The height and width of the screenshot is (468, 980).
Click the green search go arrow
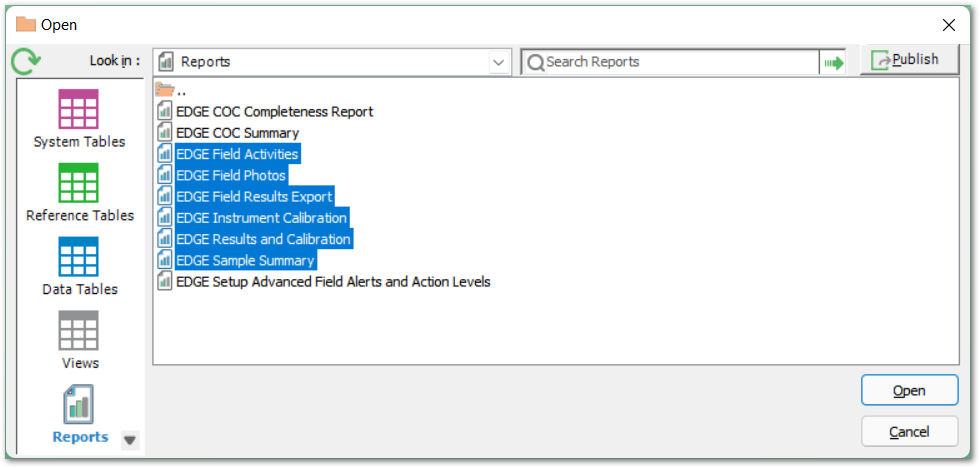[834, 62]
